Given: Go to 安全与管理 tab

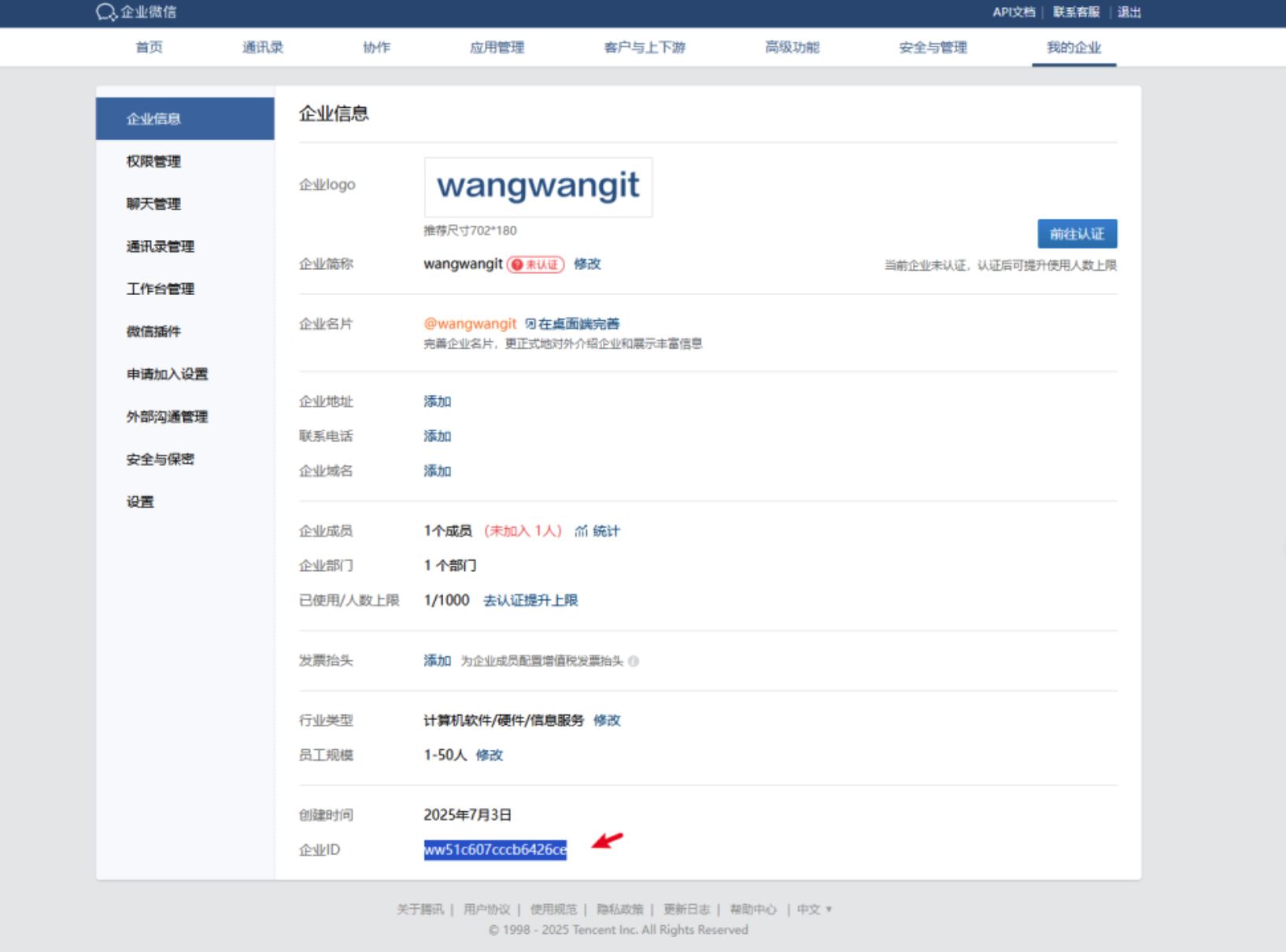Looking at the screenshot, I should coord(933,47).
